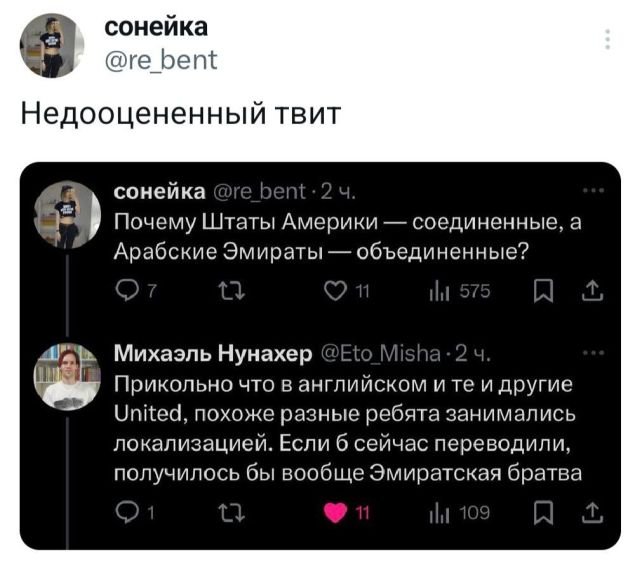Bookmark сонейка's quoted tweet
The height and width of the screenshot is (568, 640).
[546, 290]
